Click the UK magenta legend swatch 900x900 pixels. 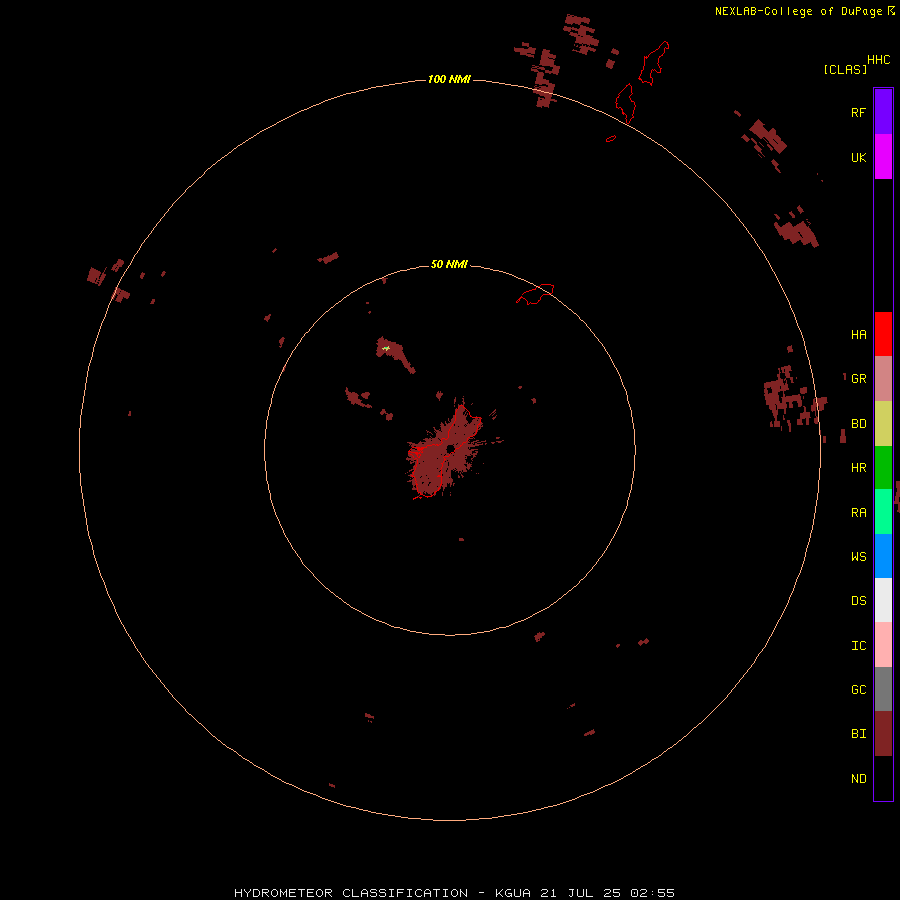point(883,157)
